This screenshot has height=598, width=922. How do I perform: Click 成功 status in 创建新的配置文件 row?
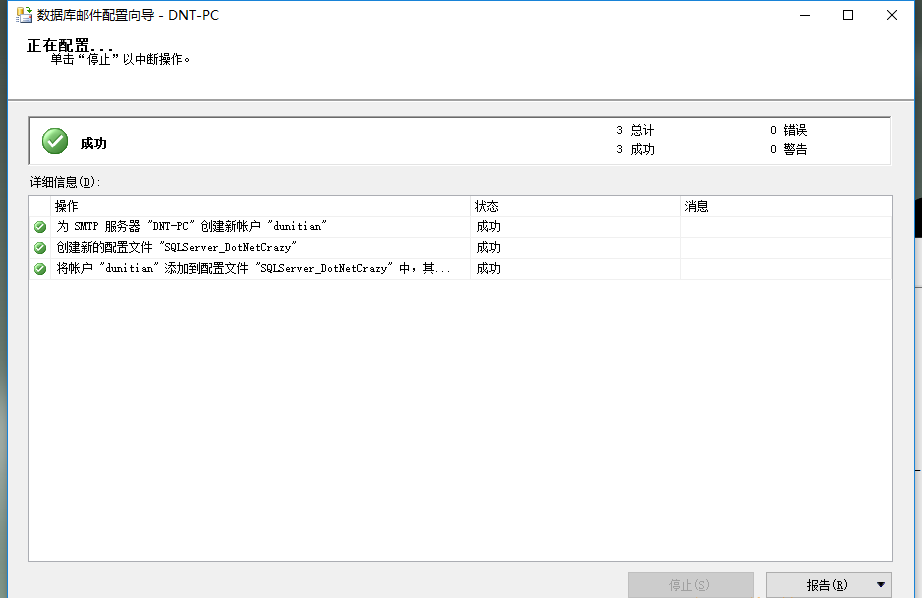[488, 248]
